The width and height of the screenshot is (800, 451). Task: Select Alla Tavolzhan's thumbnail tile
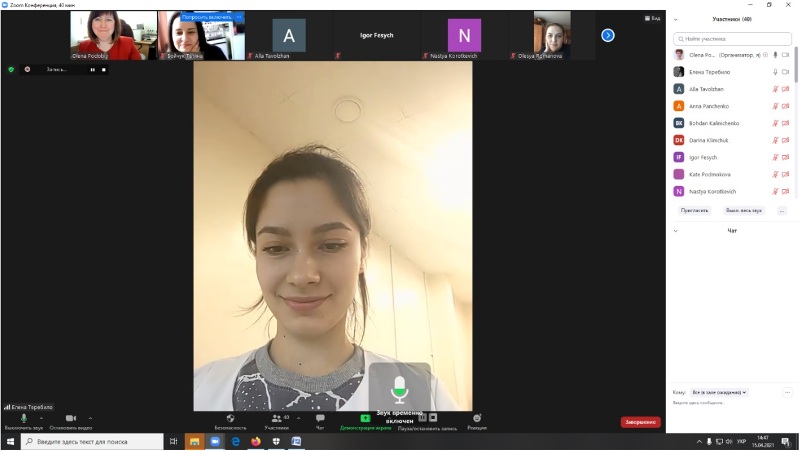click(289, 35)
